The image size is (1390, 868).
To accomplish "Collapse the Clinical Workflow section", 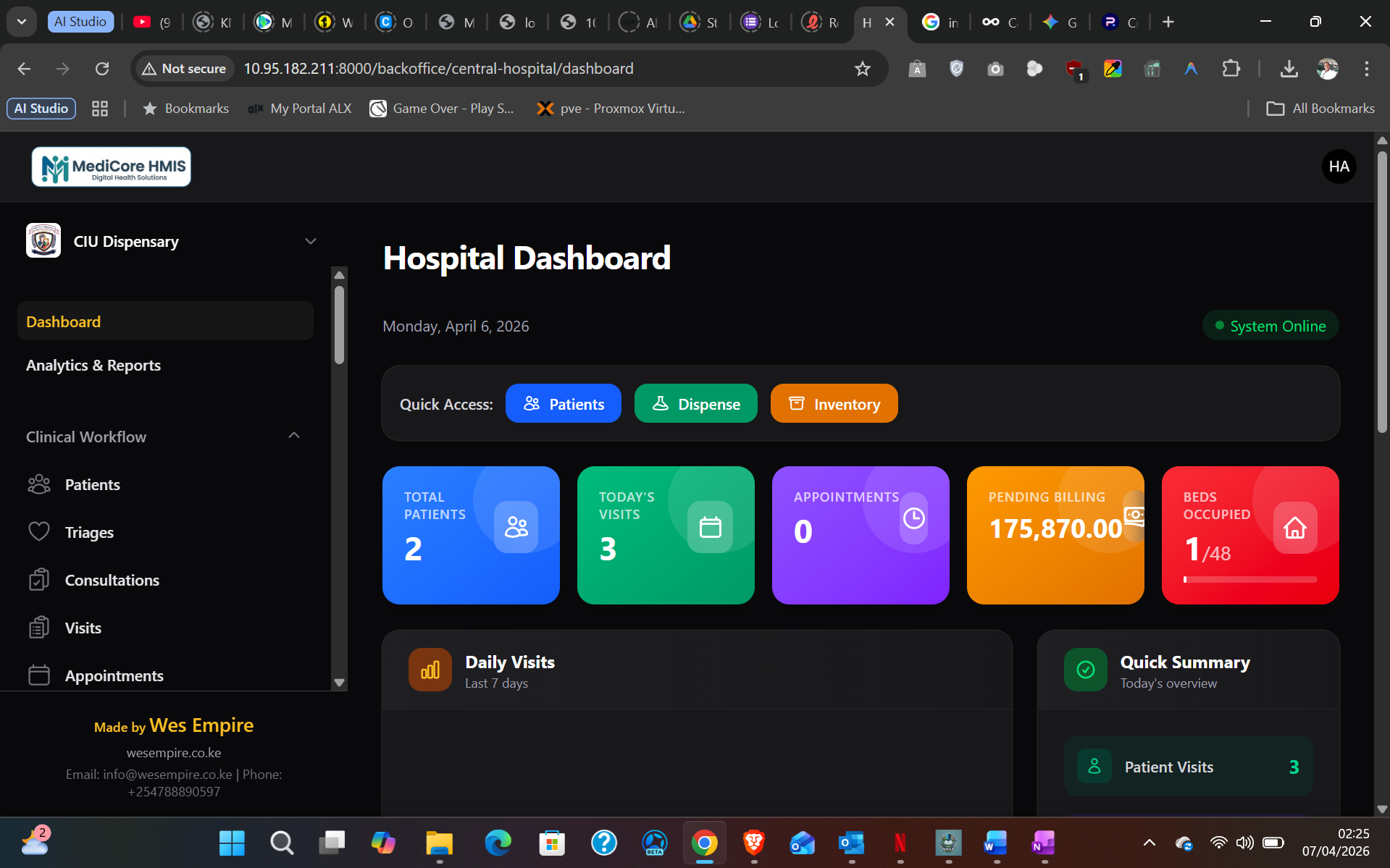I will (x=293, y=436).
